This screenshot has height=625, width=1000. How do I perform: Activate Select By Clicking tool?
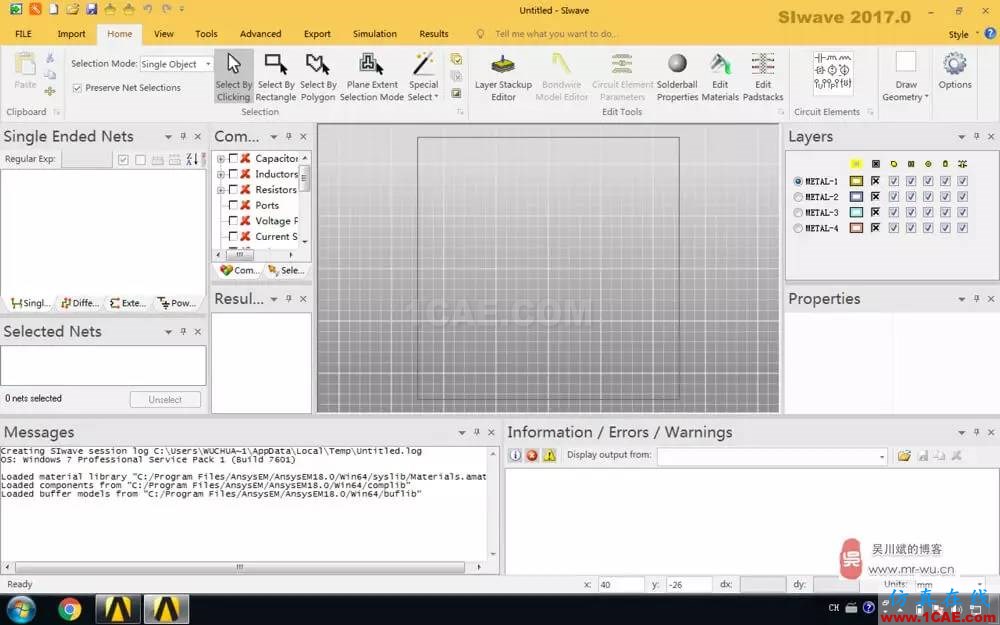233,77
